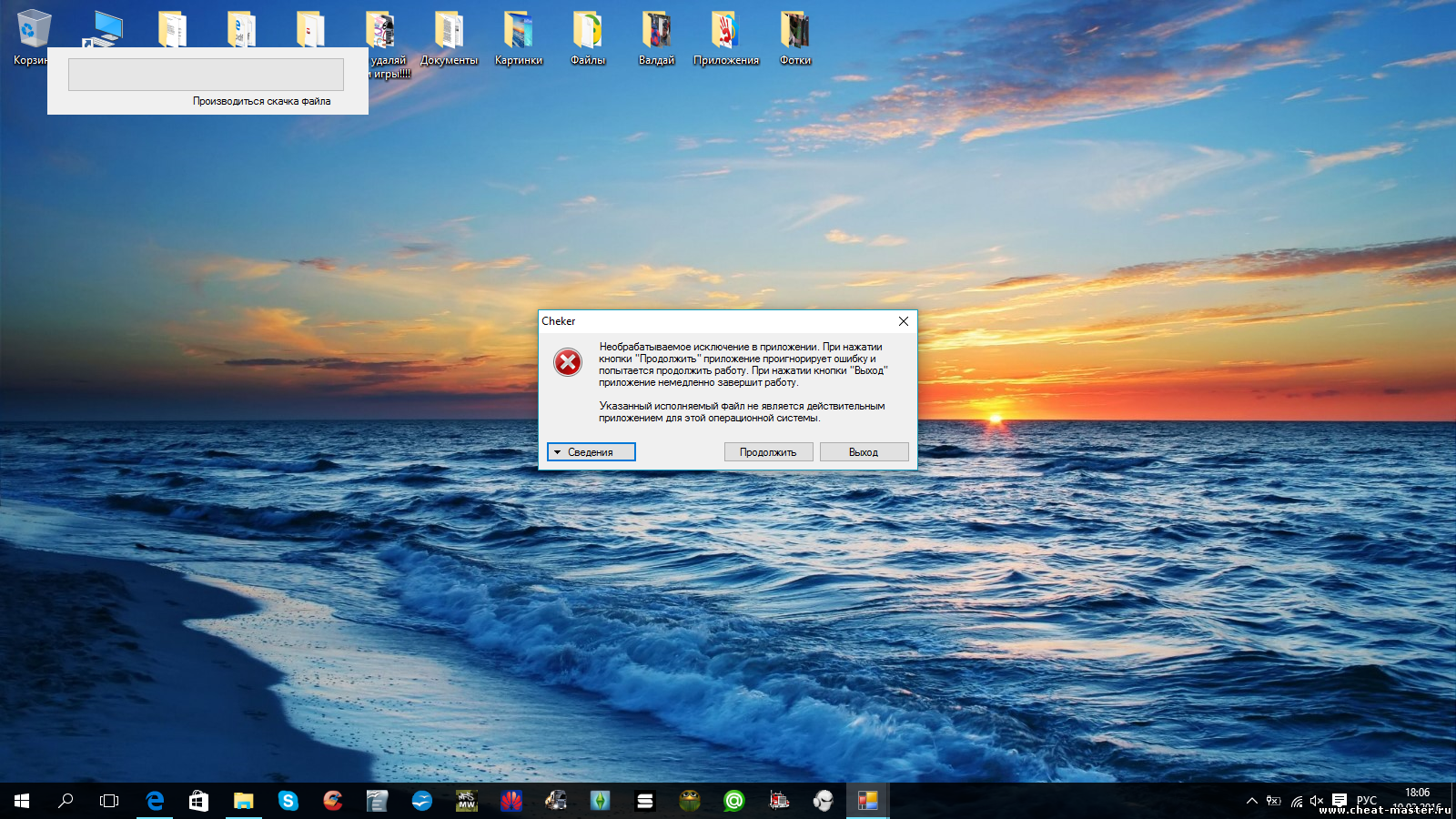Open Task View on the taskbar
The image size is (1456, 819).
(109, 801)
